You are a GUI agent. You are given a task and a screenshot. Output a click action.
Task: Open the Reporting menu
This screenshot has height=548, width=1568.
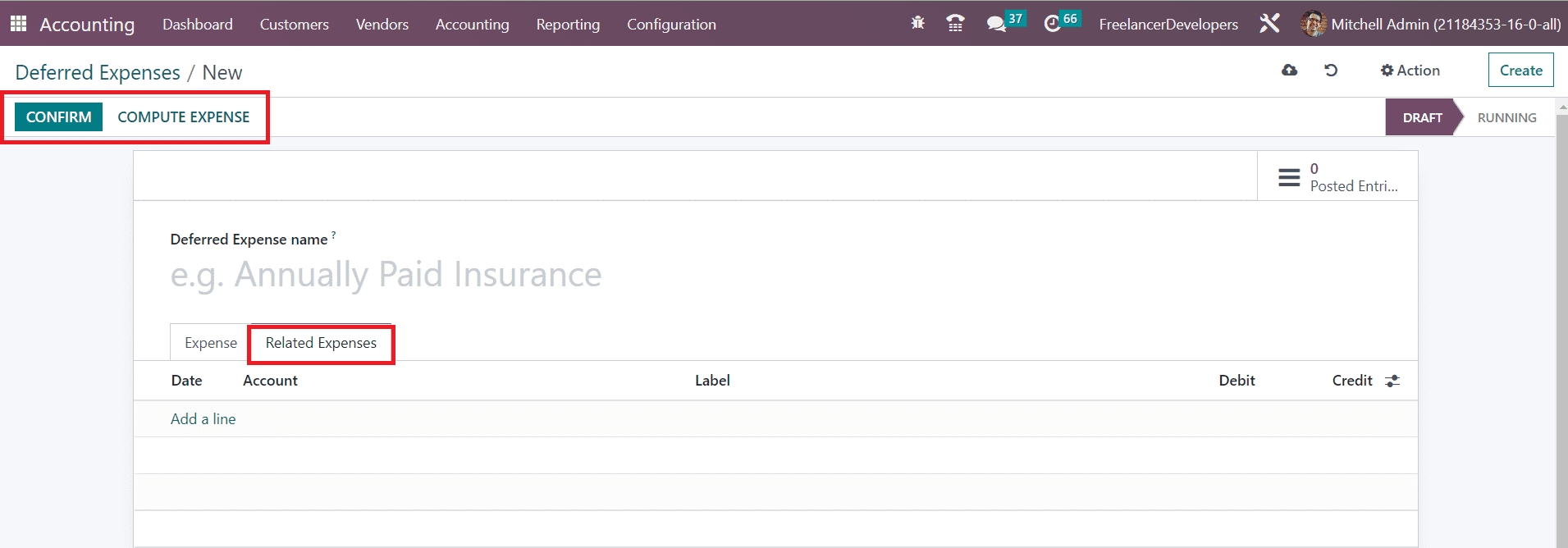click(568, 25)
